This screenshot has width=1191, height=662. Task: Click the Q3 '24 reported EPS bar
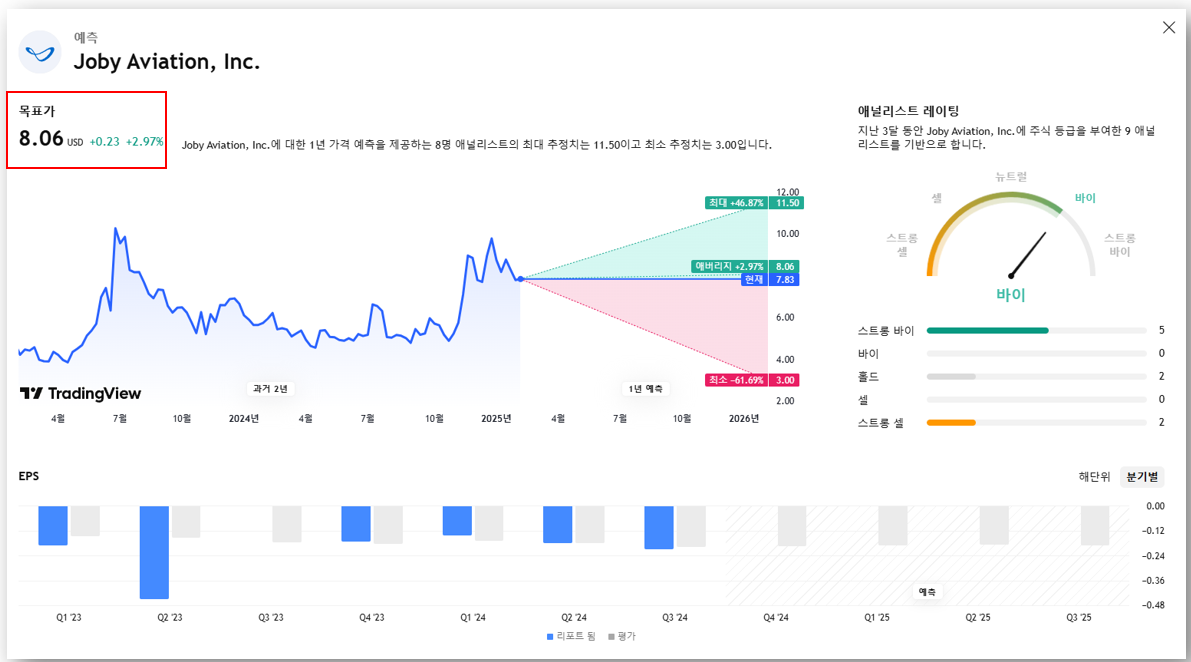tap(659, 528)
